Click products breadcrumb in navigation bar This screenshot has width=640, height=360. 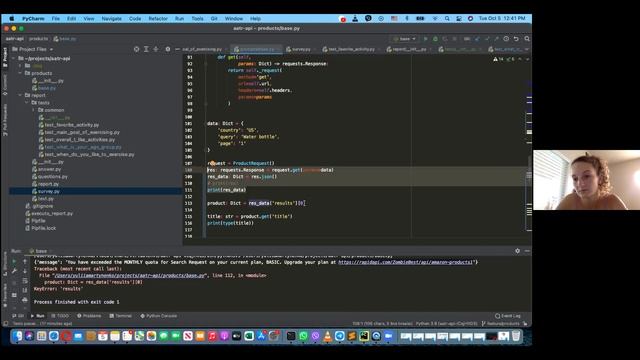pos(38,39)
